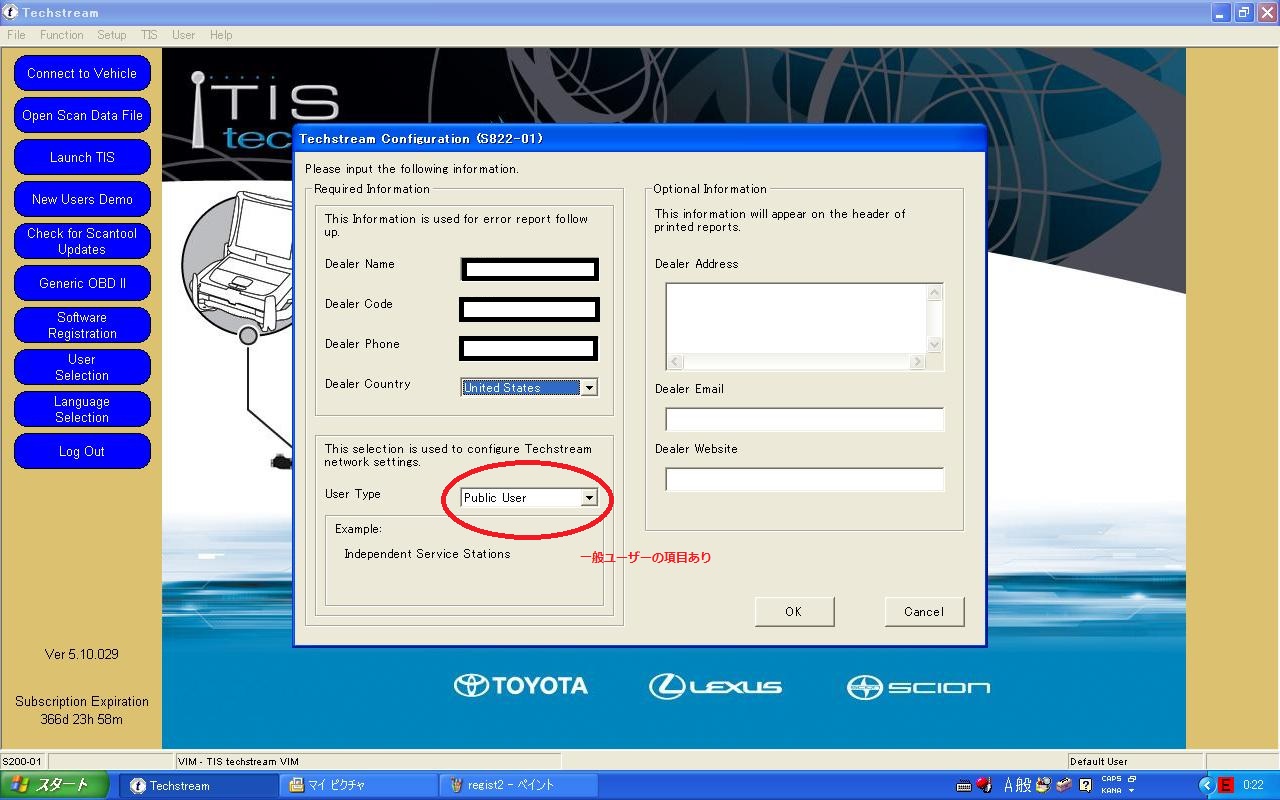
Task: Launch TIS from the sidebar
Action: pos(82,157)
